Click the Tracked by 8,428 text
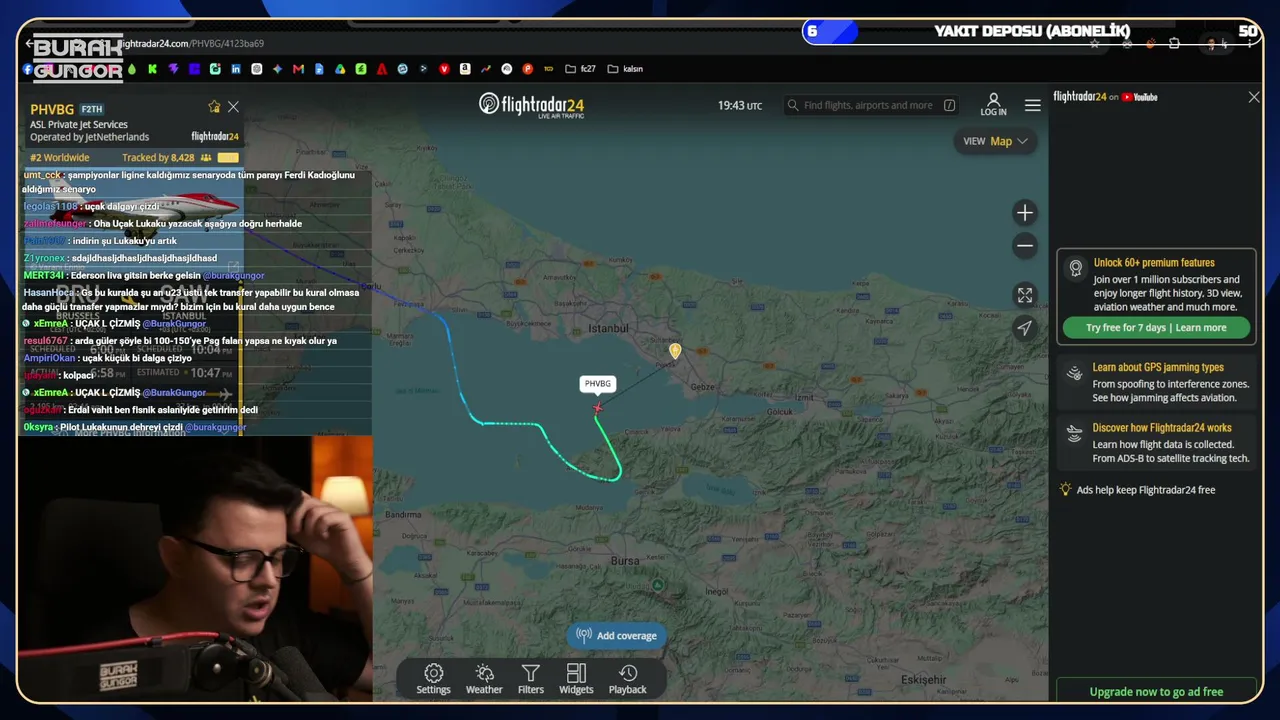This screenshot has height=720, width=1280. (158, 158)
